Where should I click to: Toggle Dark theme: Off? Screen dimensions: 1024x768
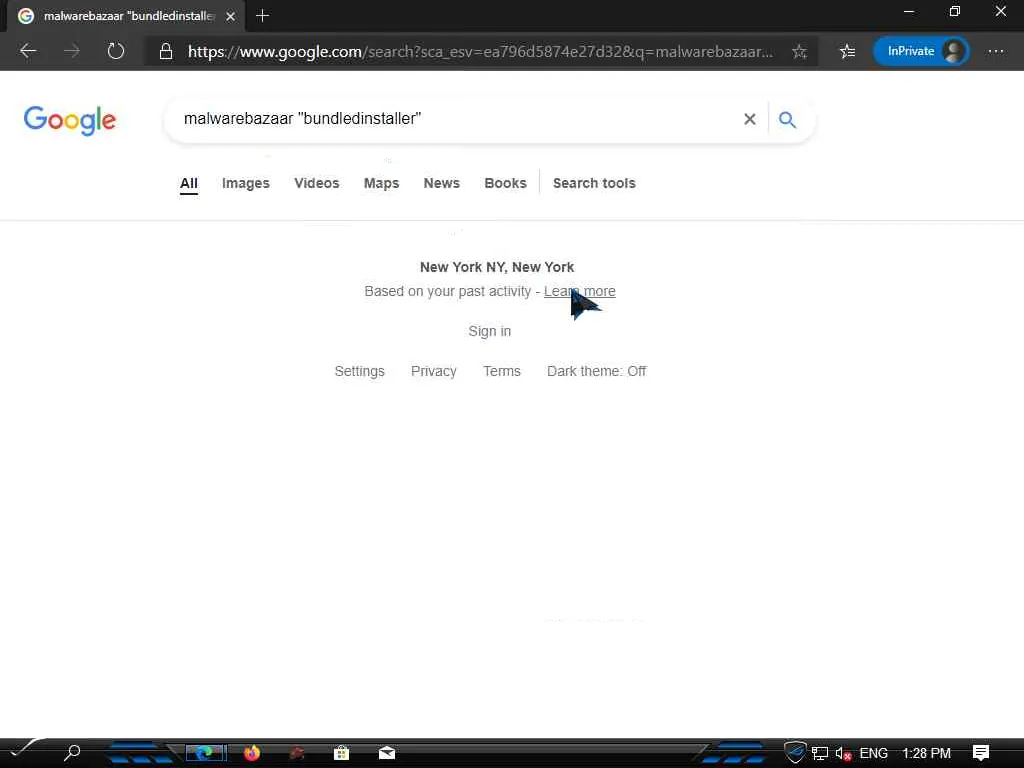click(596, 371)
